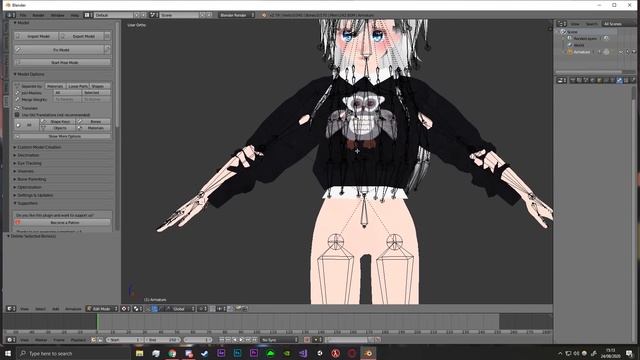The image size is (640, 360).
Task: Select World in outliner
Action: coord(579,45)
